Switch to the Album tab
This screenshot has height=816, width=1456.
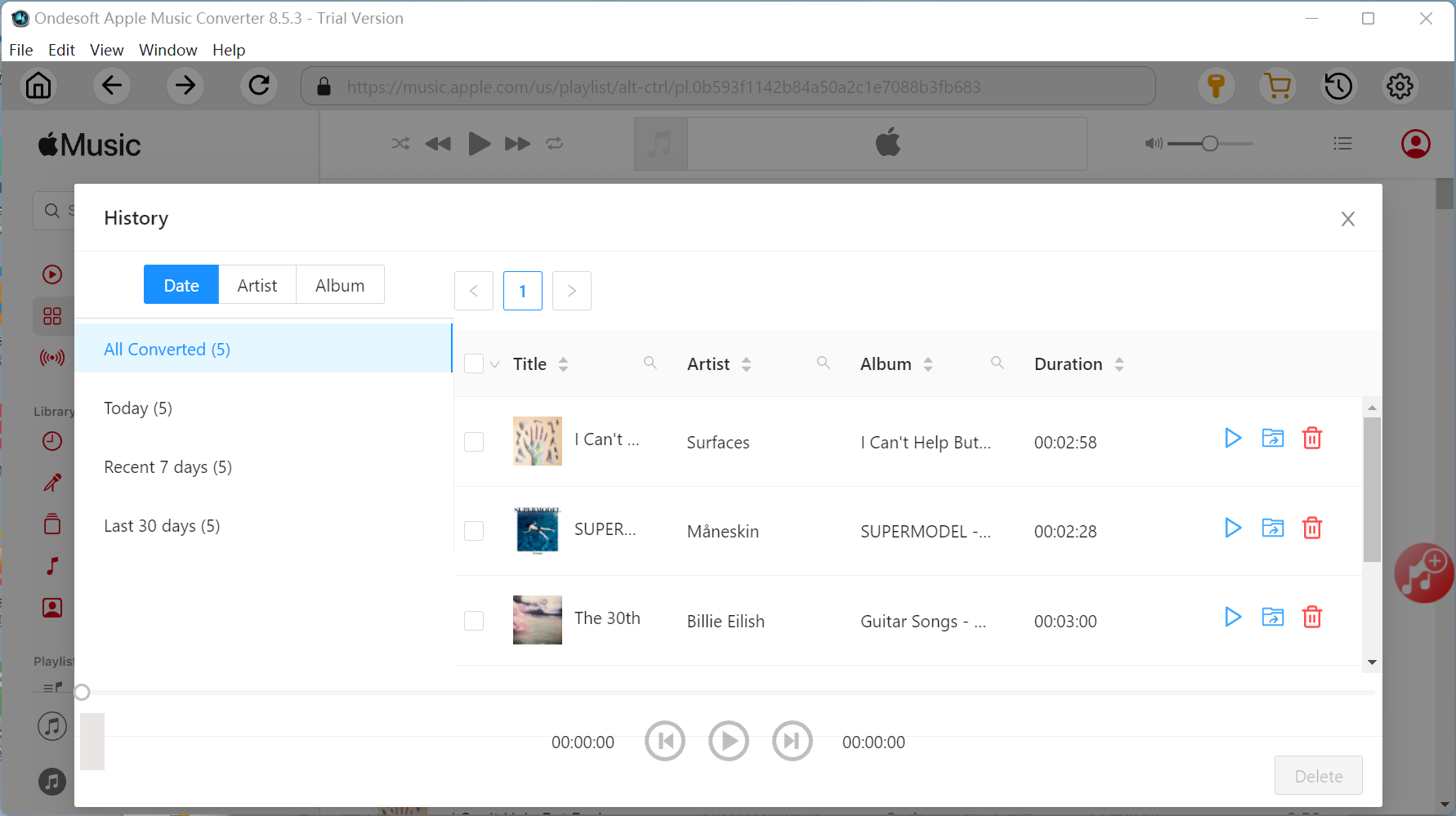pos(340,285)
